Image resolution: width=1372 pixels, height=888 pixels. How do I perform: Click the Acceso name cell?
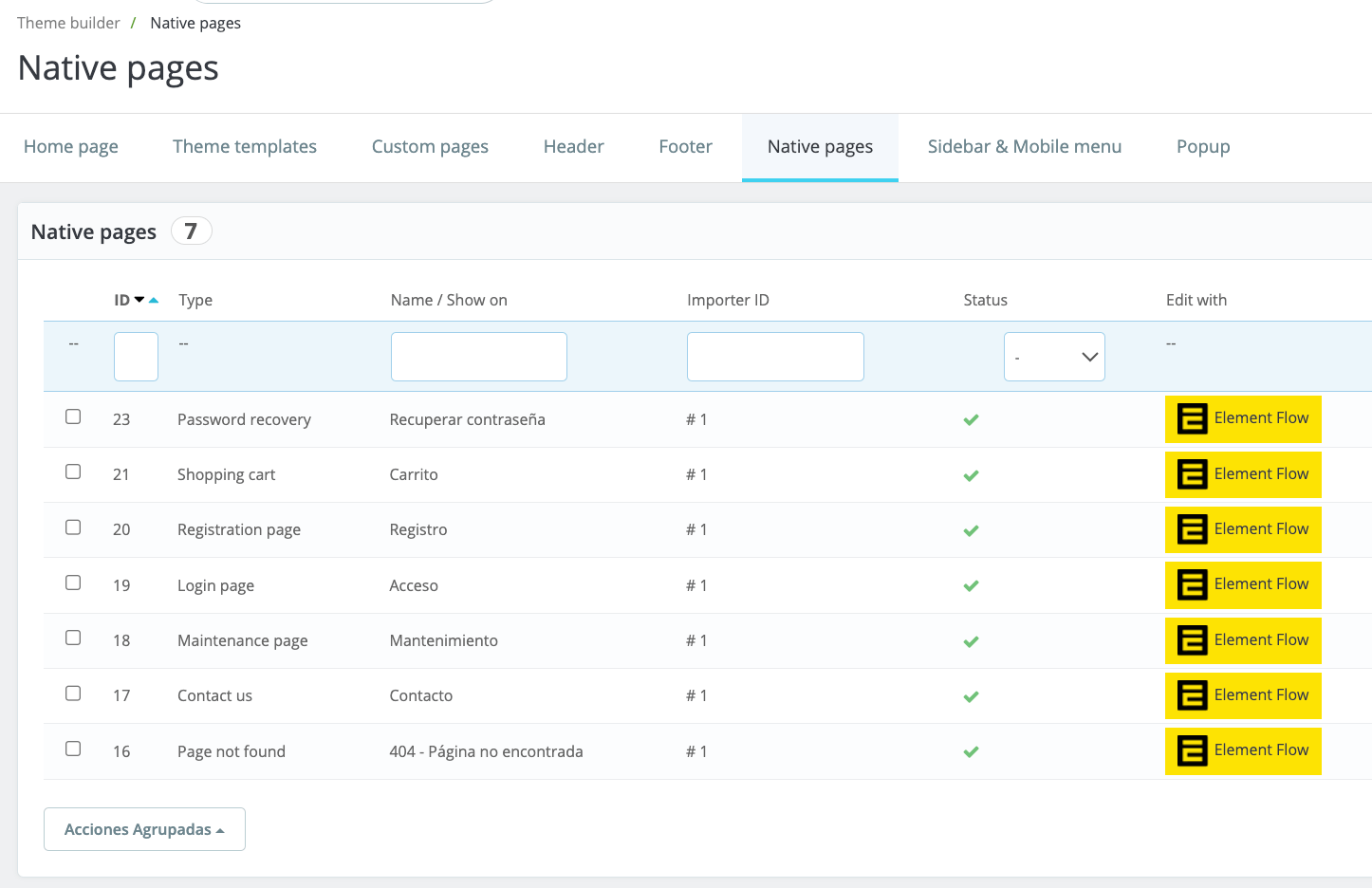coord(414,585)
